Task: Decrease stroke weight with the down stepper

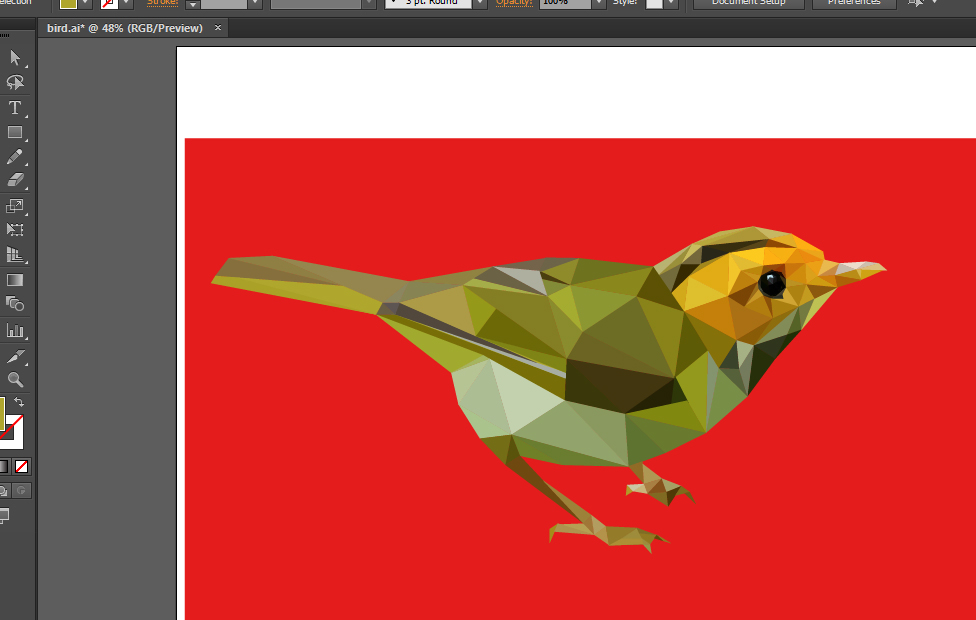Action: (x=193, y=5)
